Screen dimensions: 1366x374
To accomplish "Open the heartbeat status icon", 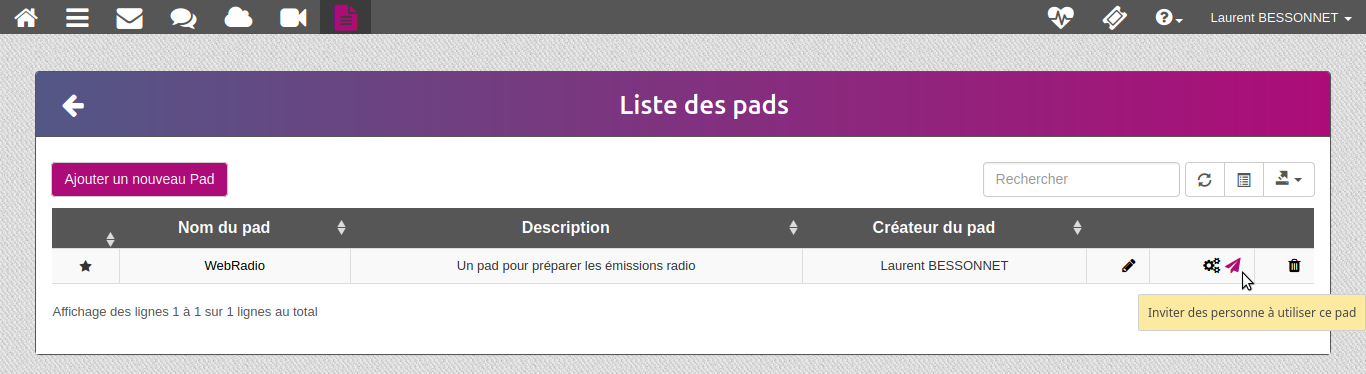I will pos(1060,17).
